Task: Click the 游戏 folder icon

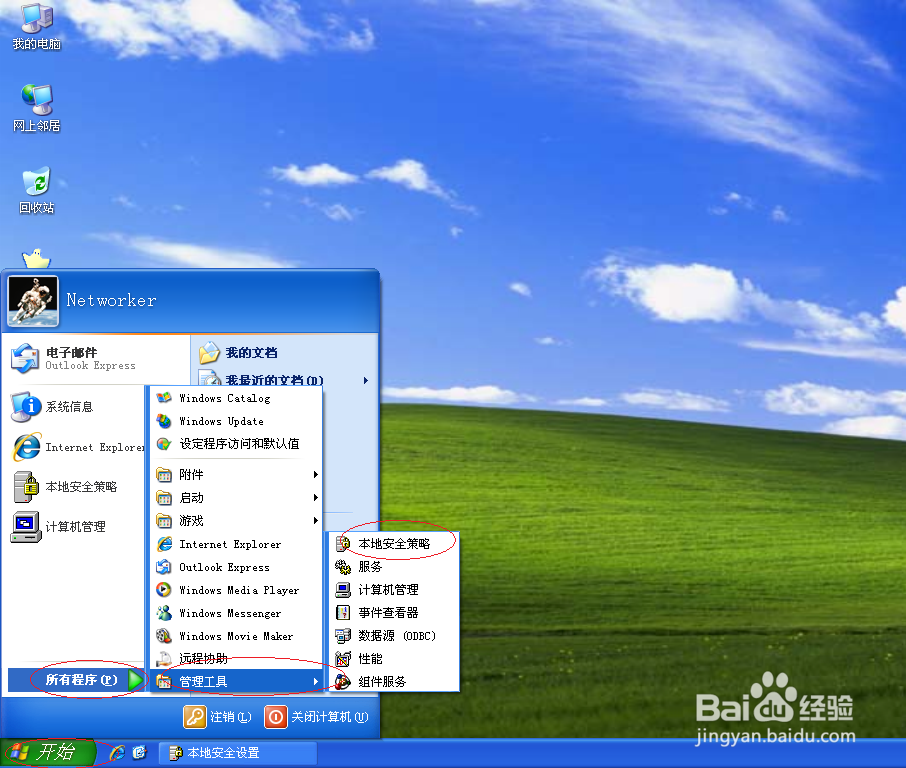Action: [164, 521]
